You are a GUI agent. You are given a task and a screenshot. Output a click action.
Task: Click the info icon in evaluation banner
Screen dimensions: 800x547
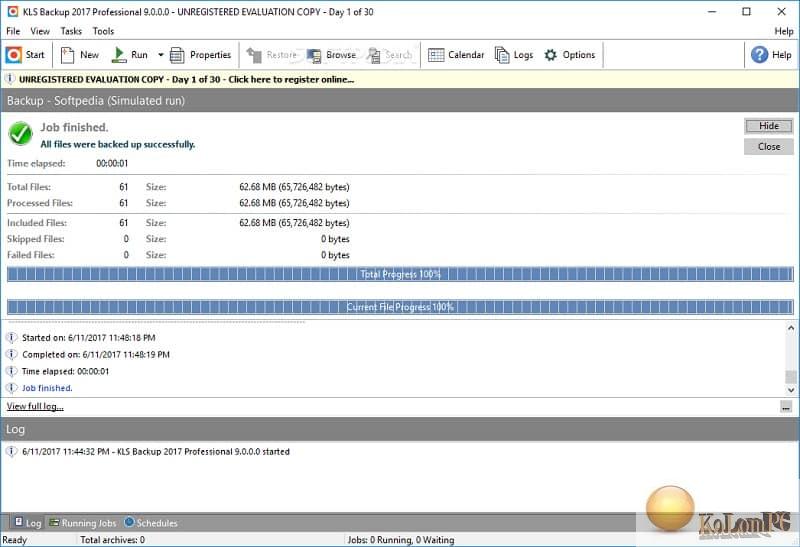[10, 79]
